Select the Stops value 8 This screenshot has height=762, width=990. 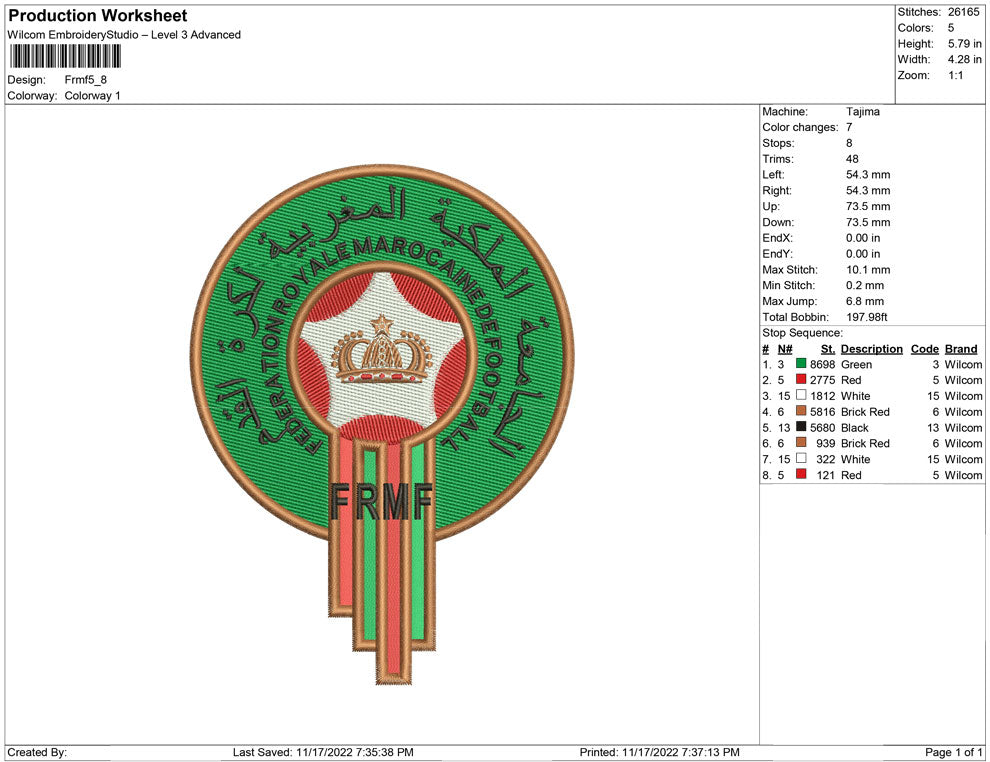(x=849, y=143)
